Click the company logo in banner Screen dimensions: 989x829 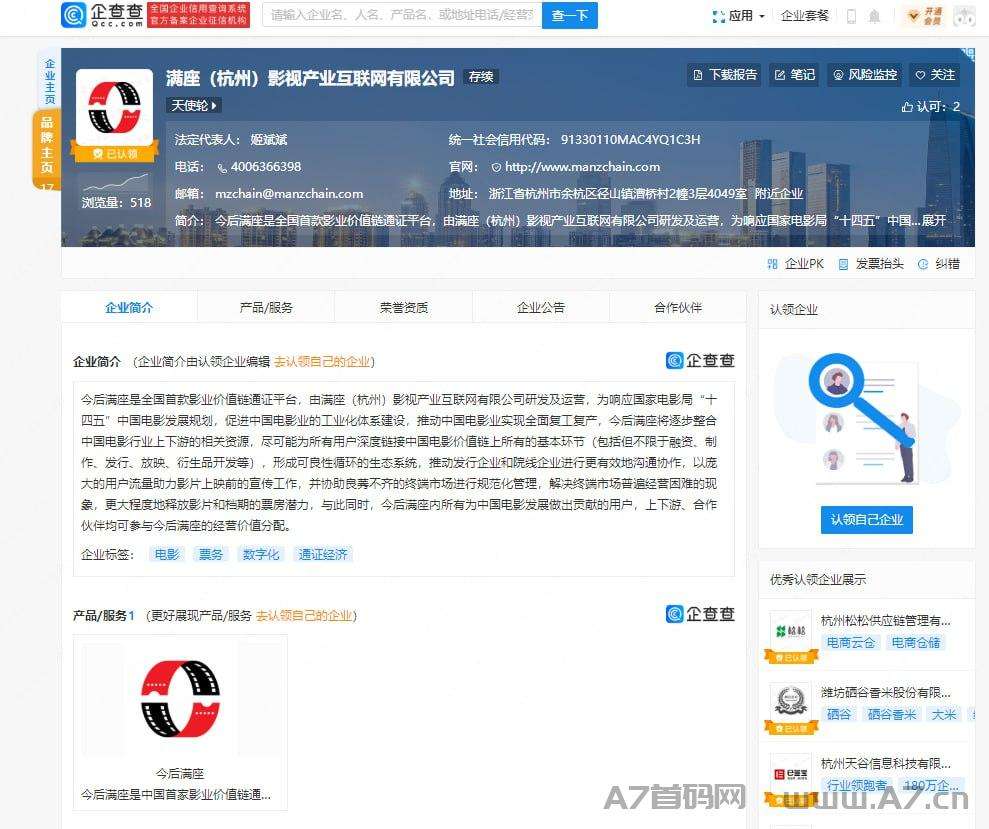coord(114,107)
